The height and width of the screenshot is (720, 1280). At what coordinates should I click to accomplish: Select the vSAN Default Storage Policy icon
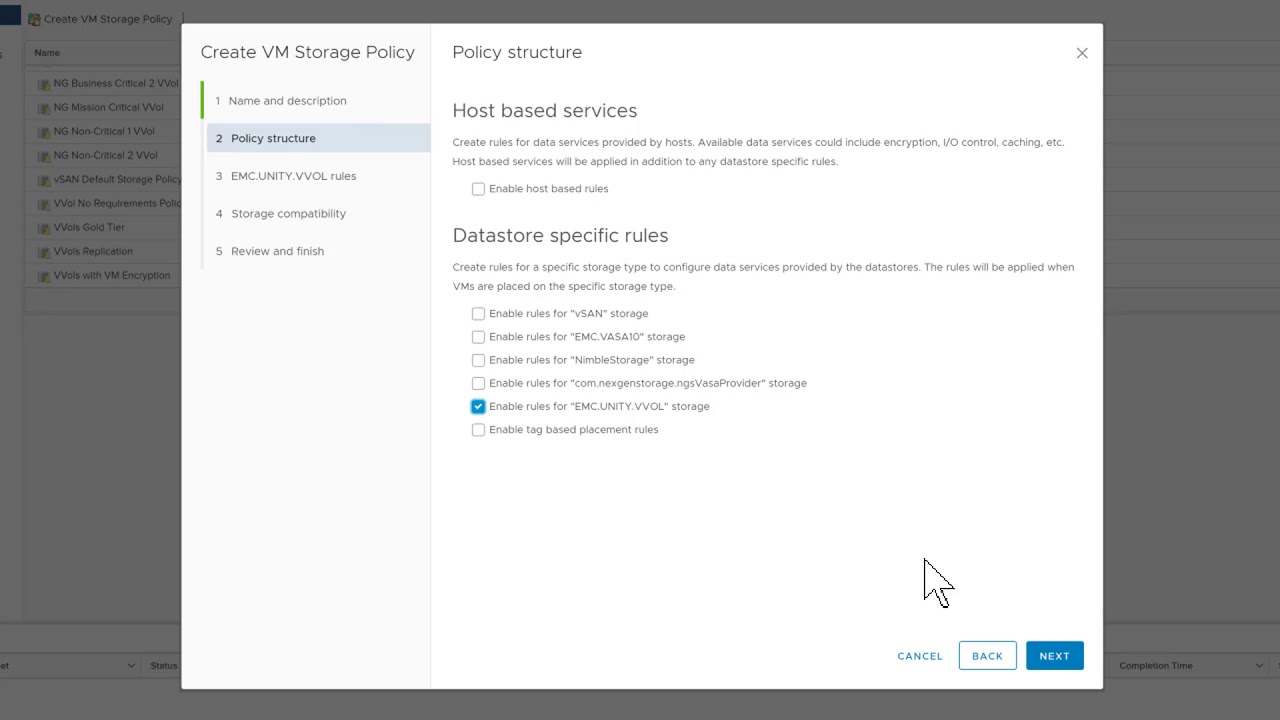(x=44, y=180)
